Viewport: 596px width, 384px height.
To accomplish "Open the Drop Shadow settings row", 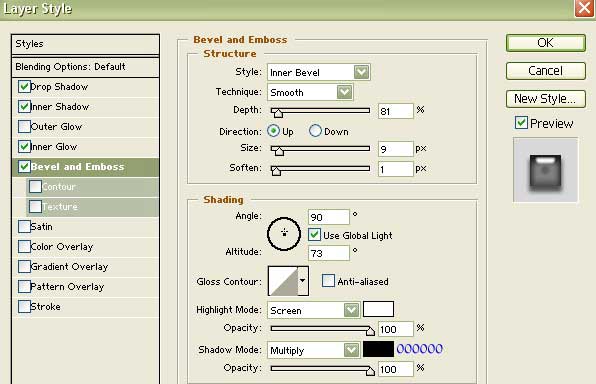I will 86,87.
